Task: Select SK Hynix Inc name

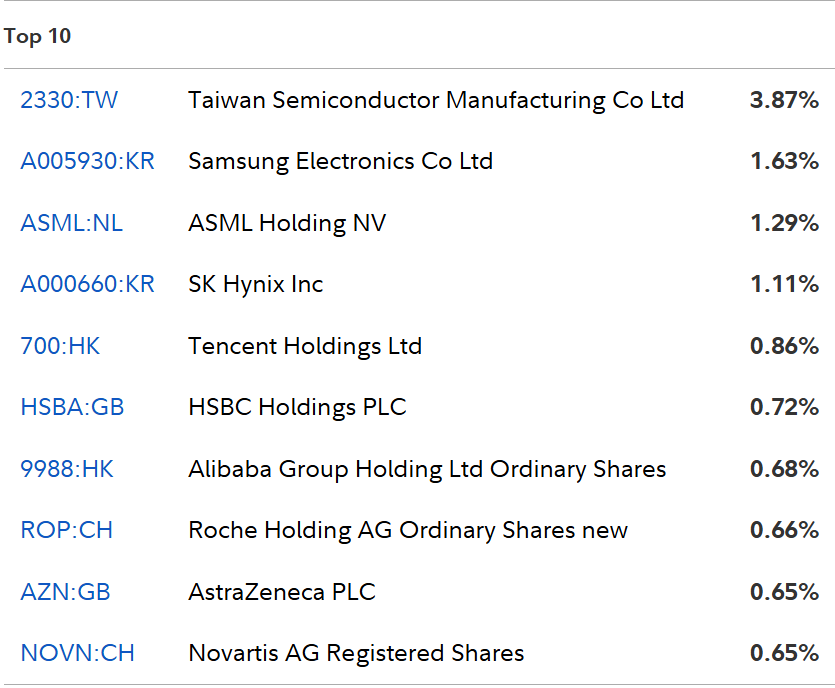Action: pos(256,284)
